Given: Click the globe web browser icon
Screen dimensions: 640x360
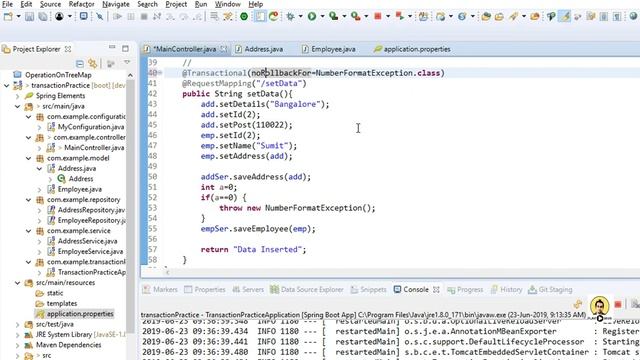Looking at the screenshot, I should pos(633,16).
